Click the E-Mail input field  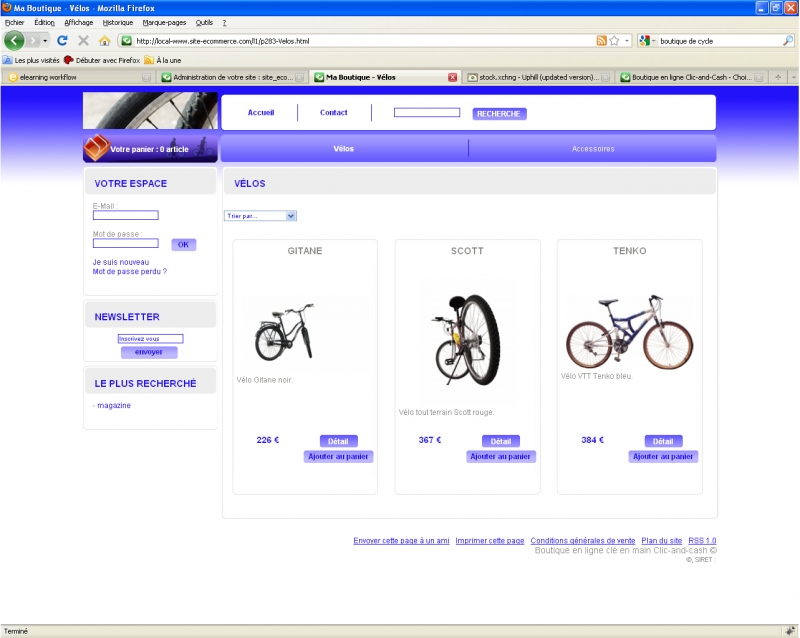(126, 215)
